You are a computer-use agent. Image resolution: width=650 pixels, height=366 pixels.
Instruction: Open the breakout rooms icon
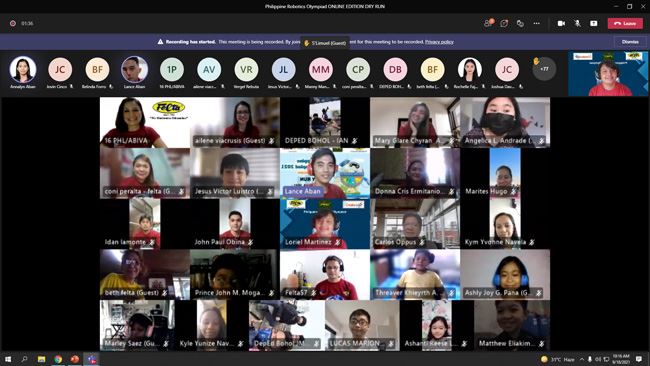520,23
